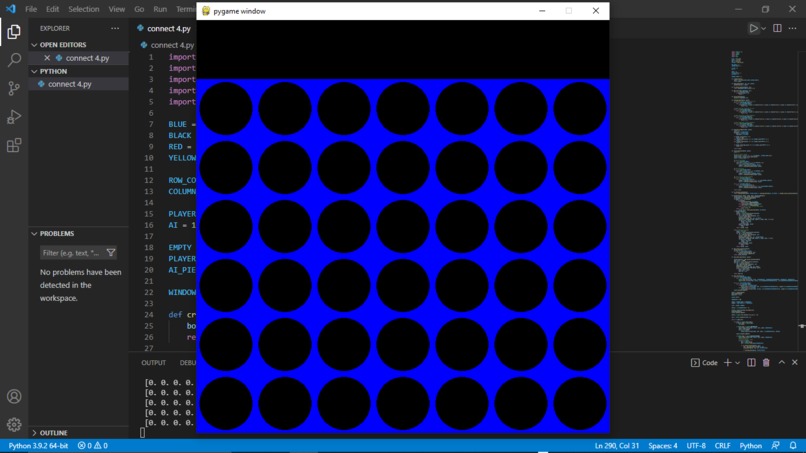806x453 pixels.
Task: Switch to the Output panel tab
Action: (154, 363)
